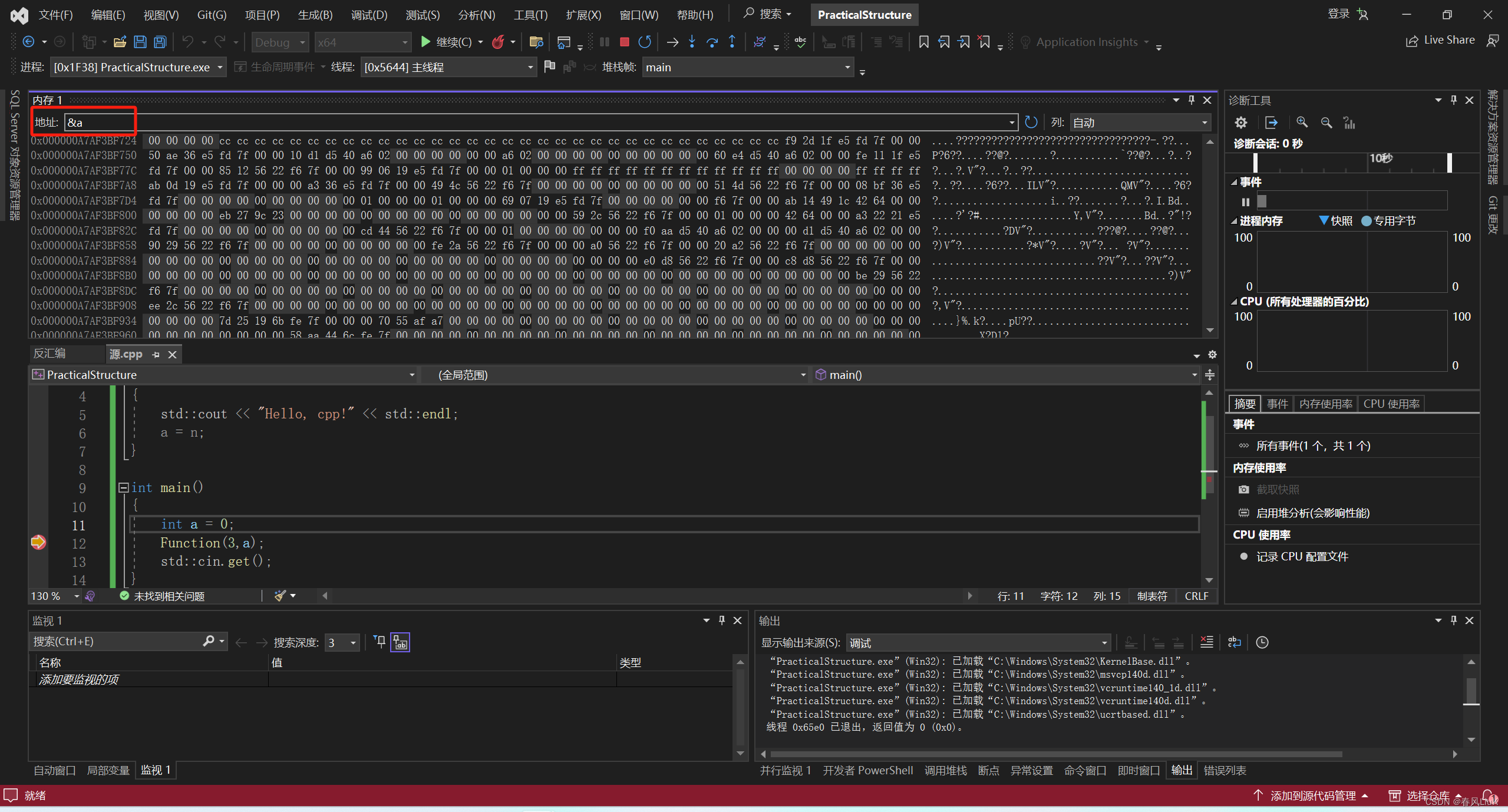
Task: Click diagnostic tools export output icon
Action: tap(1272, 123)
